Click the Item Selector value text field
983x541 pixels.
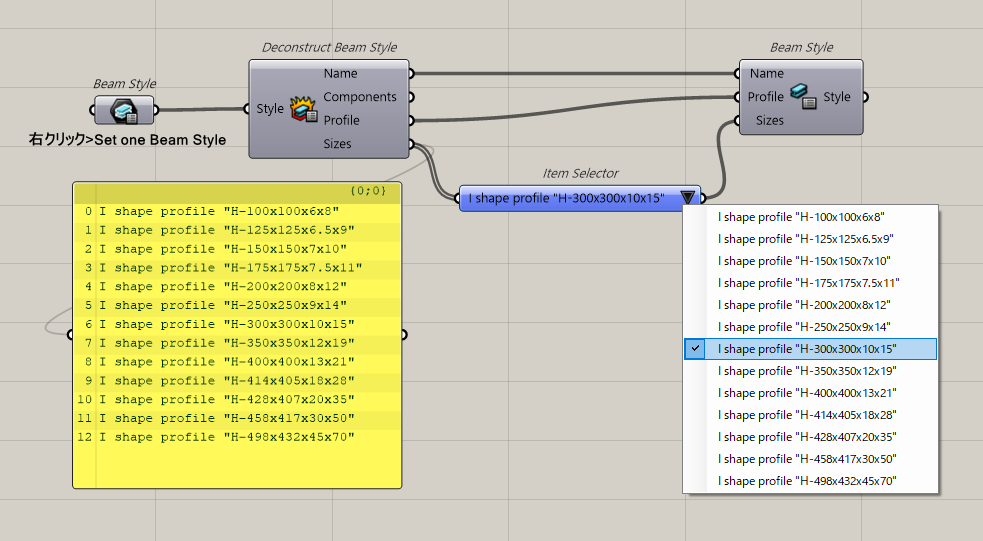tap(565, 198)
